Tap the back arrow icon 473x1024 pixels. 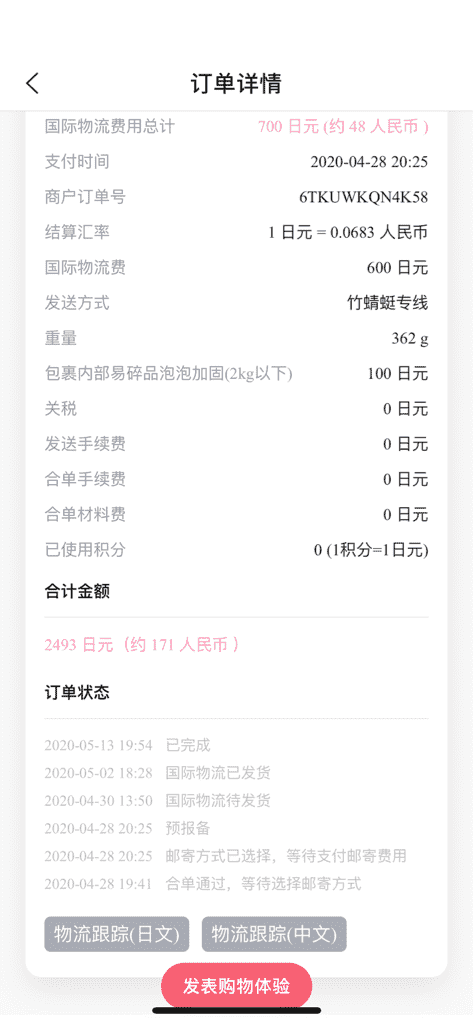tap(33, 83)
